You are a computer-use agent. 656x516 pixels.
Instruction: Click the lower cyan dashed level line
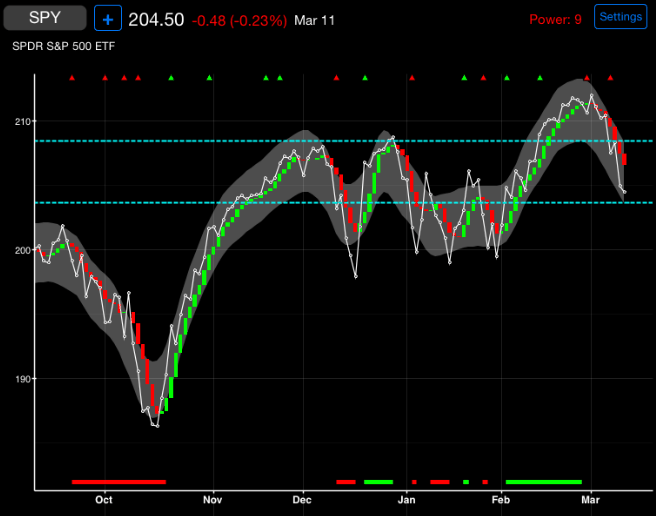point(343,203)
